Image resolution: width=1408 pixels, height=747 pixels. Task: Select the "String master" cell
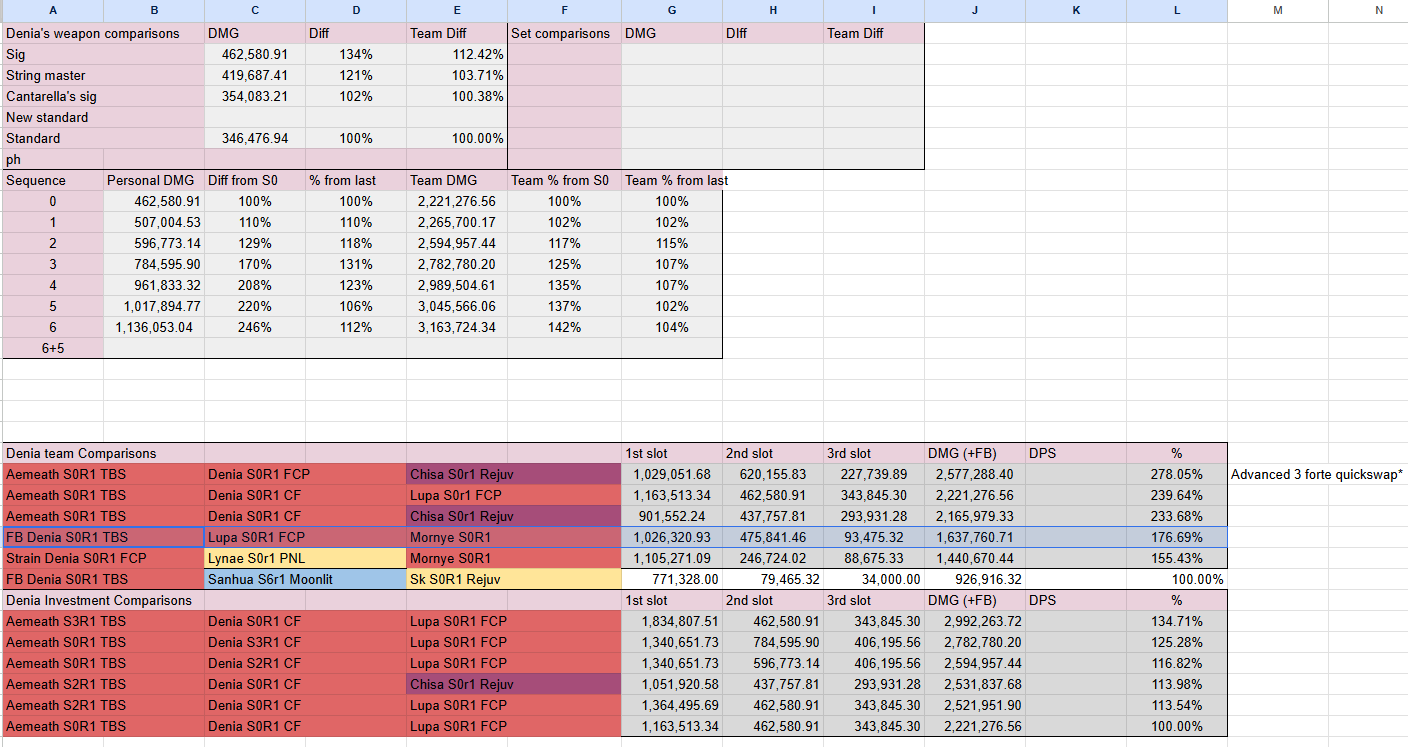click(x=104, y=75)
